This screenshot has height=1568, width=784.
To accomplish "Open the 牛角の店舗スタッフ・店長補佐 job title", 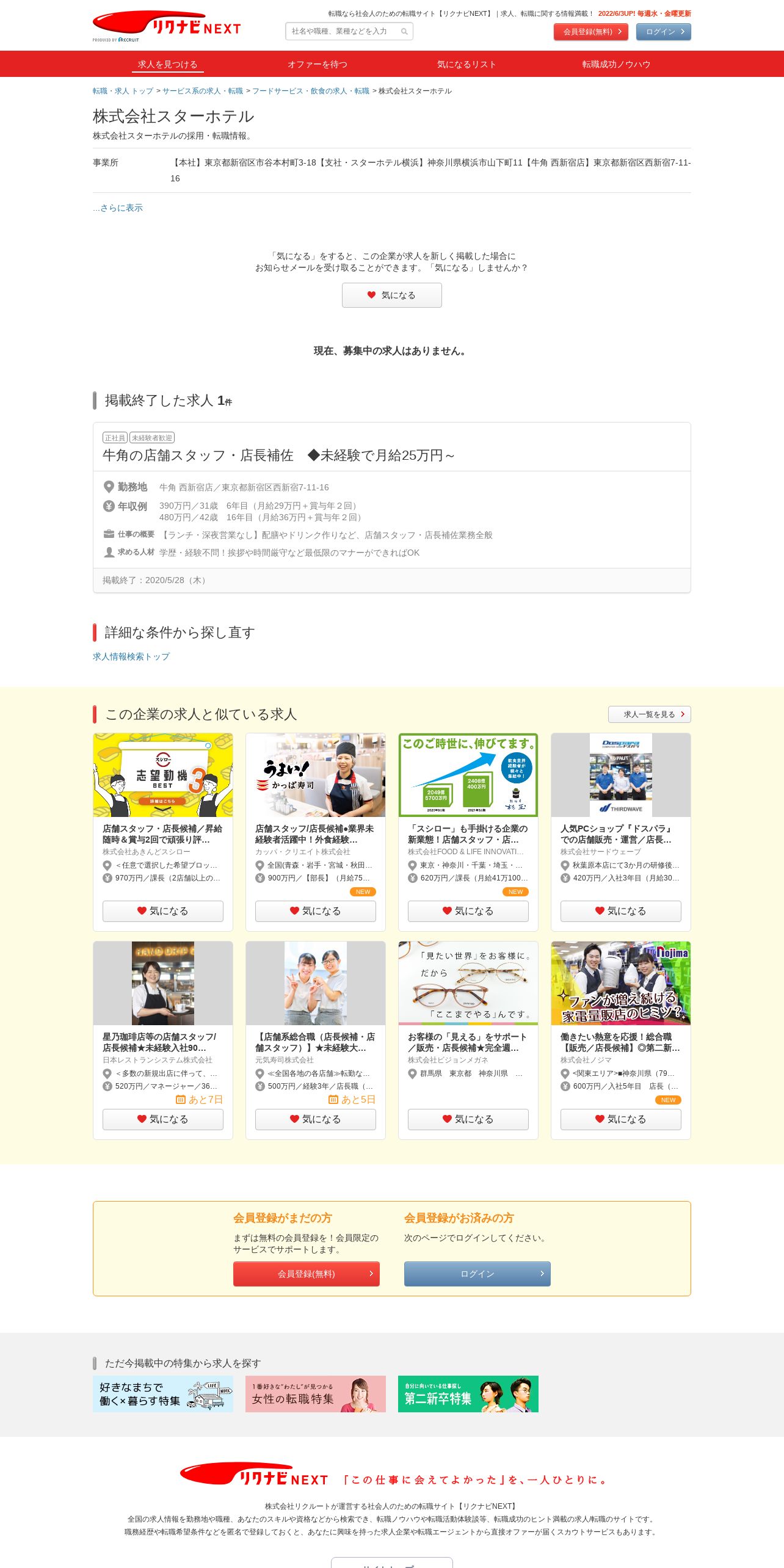I will coord(278,456).
